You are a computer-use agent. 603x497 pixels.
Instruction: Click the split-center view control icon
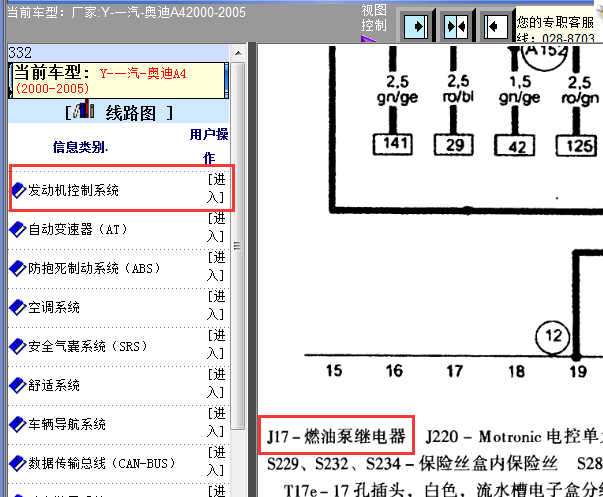point(457,25)
